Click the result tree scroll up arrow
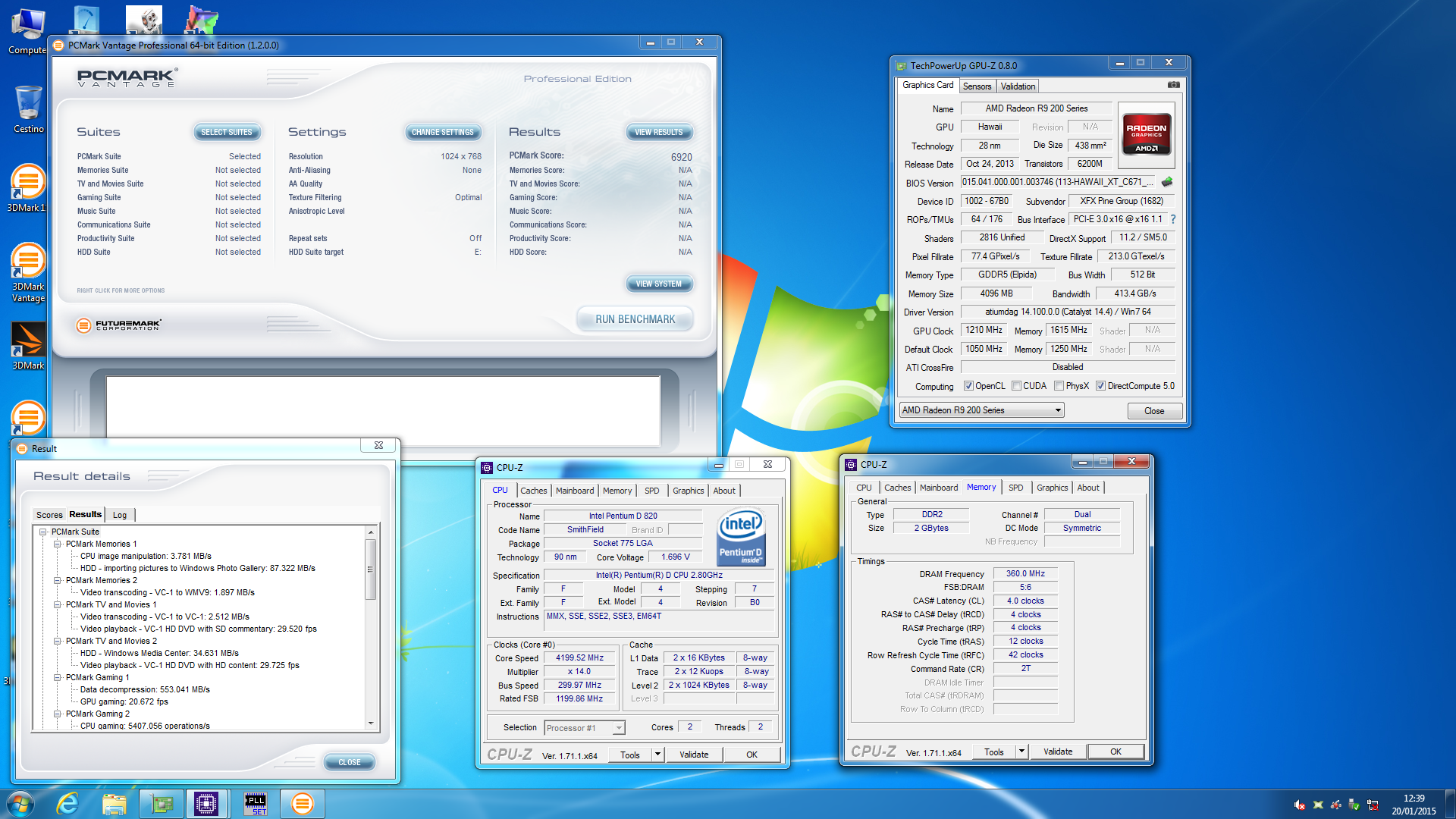This screenshot has width=1456, height=819. (x=370, y=532)
